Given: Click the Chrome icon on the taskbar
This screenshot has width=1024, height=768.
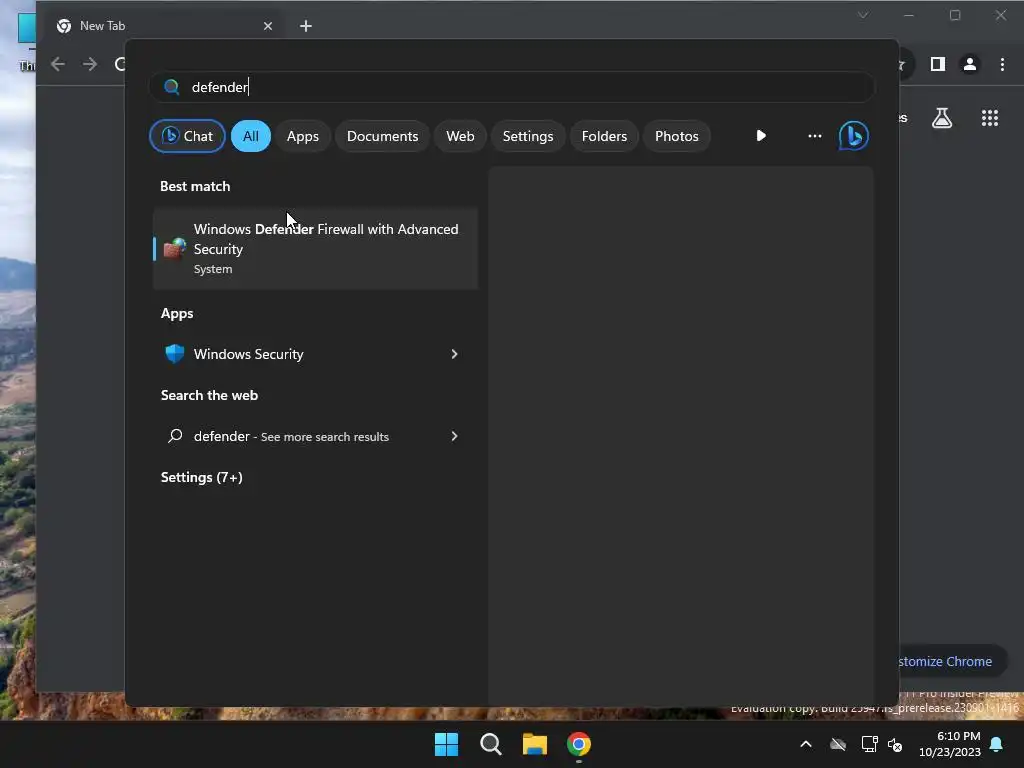Looking at the screenshot, I should [x=579, y=744].
